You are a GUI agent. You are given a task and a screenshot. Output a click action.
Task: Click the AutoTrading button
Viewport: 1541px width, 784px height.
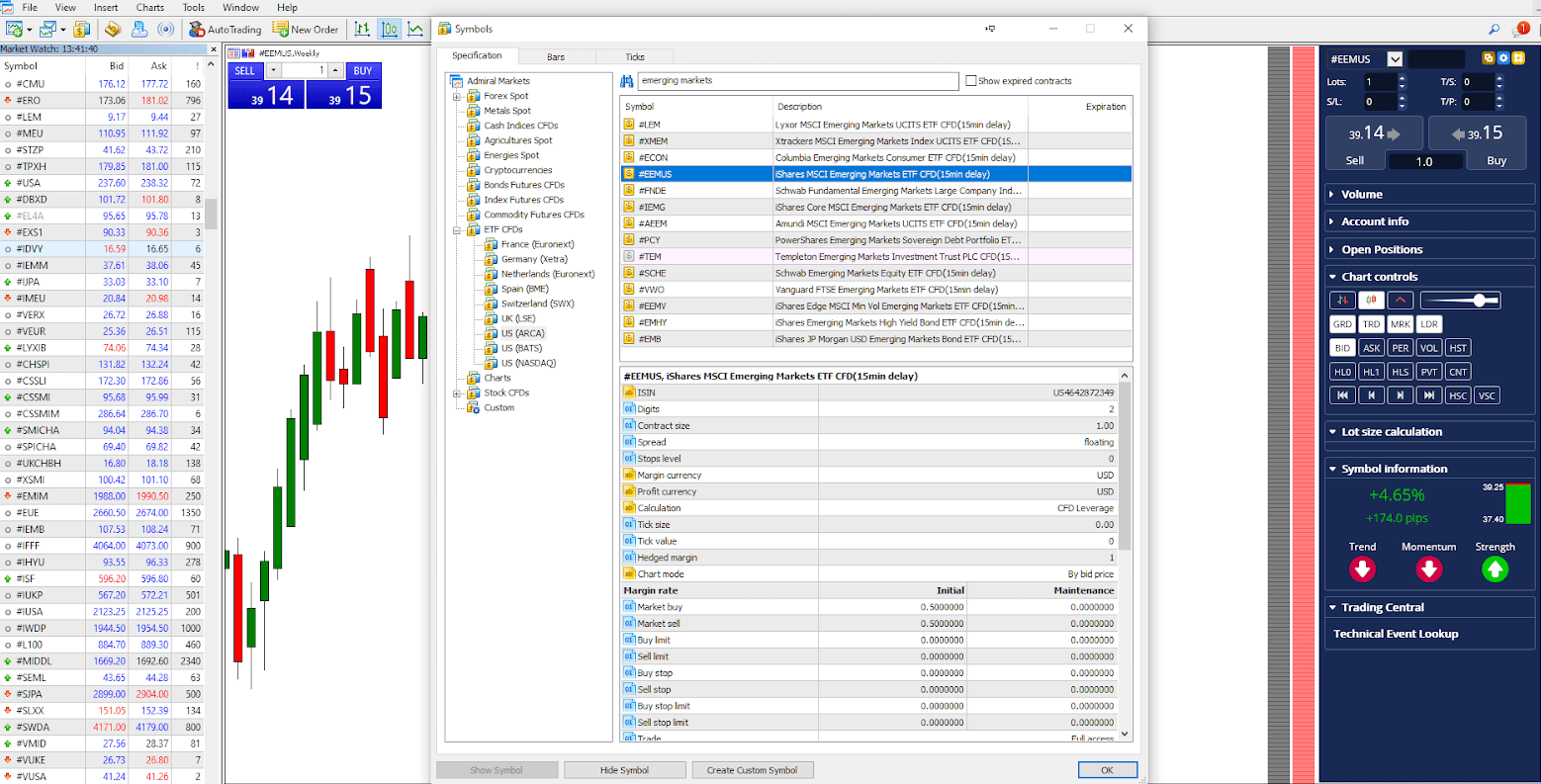(226, 30)
